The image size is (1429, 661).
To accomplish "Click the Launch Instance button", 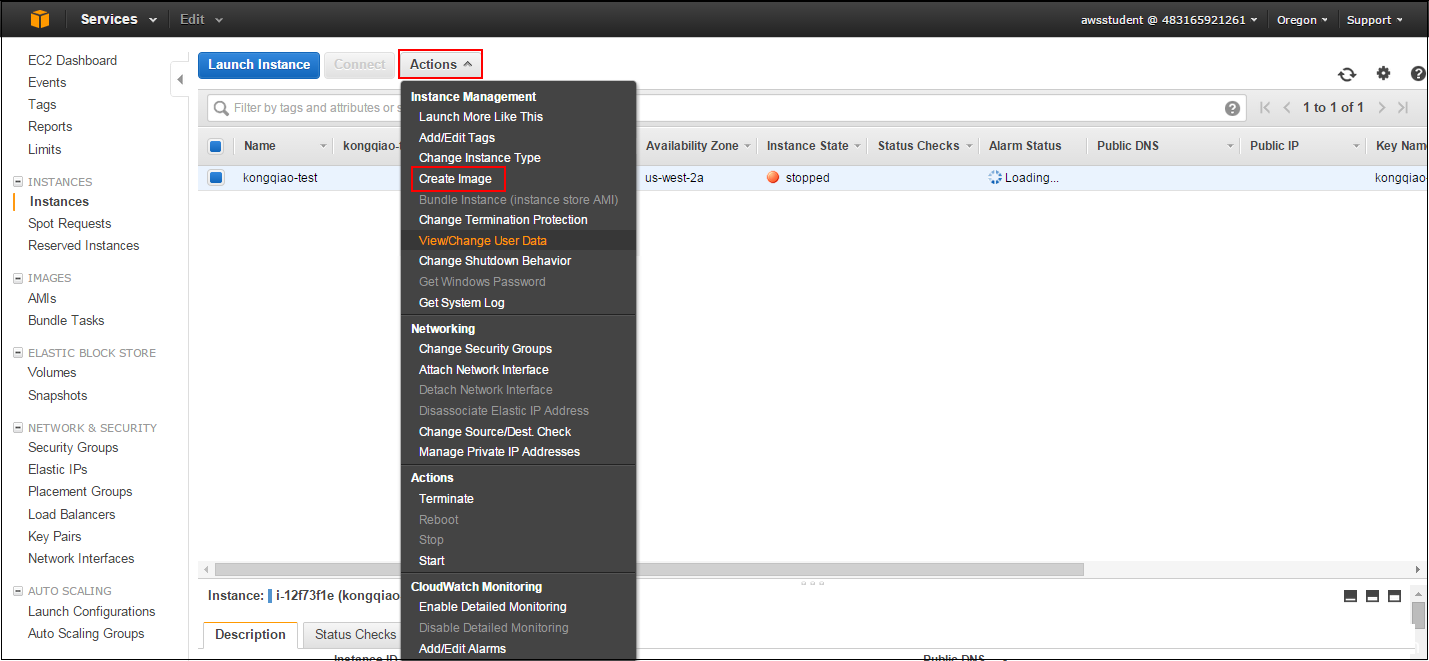I will pyautogui.click(x=259, y=65).
